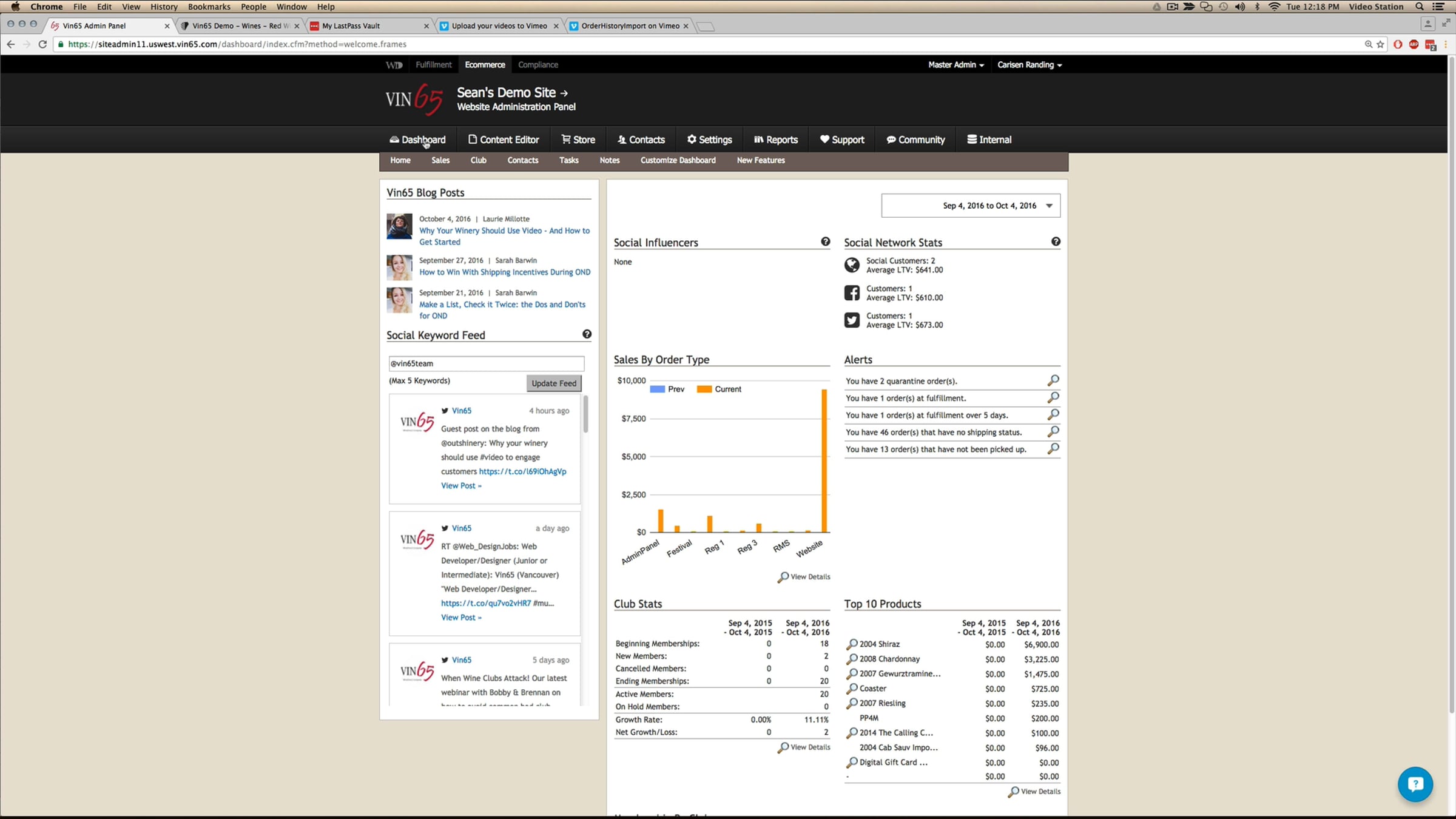This screenshot has height=819, width=1456.
Task: Open the quarantine orders alert magnifier
Action: pos(1053,380)
